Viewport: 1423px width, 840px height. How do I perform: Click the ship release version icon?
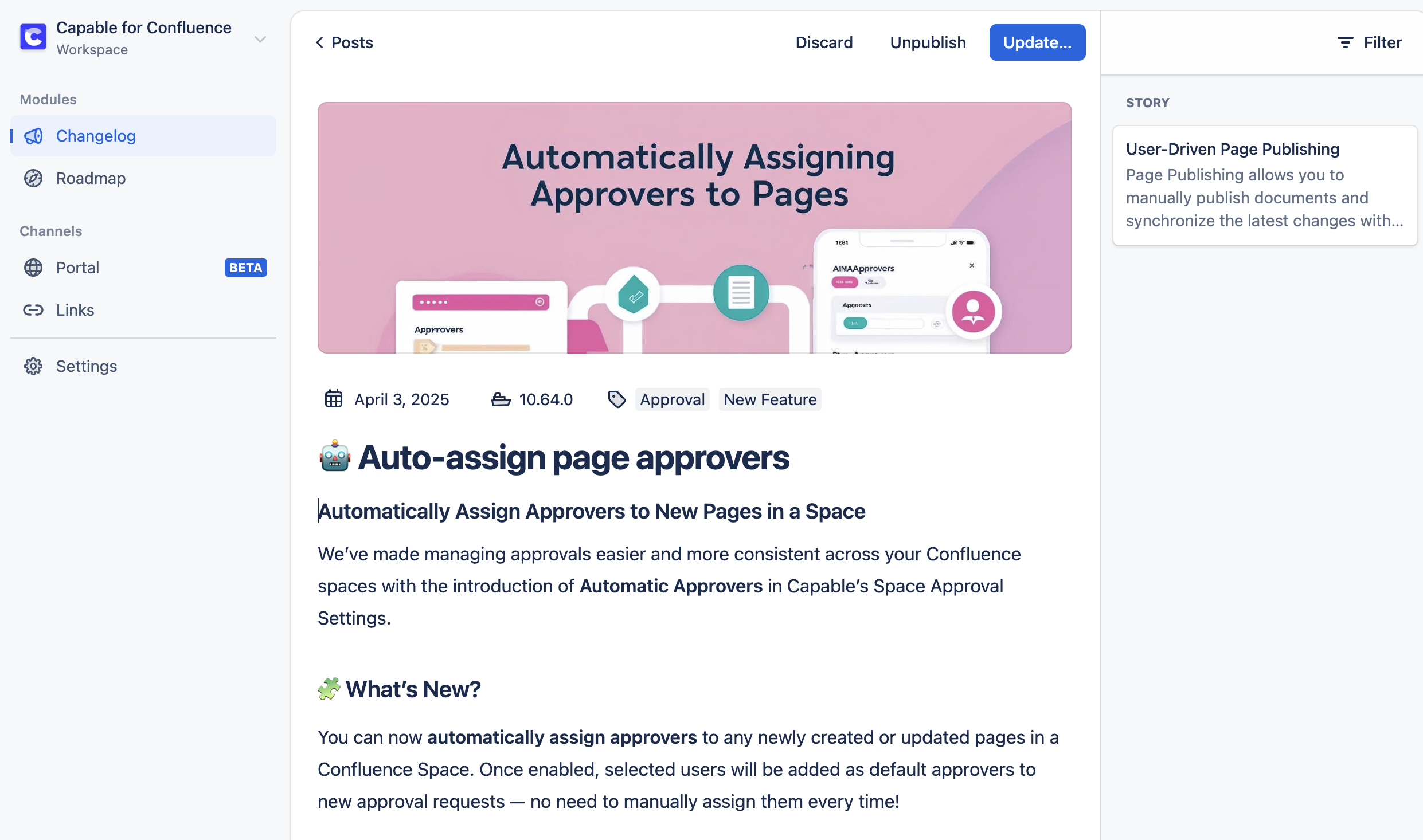pos(501,399)
